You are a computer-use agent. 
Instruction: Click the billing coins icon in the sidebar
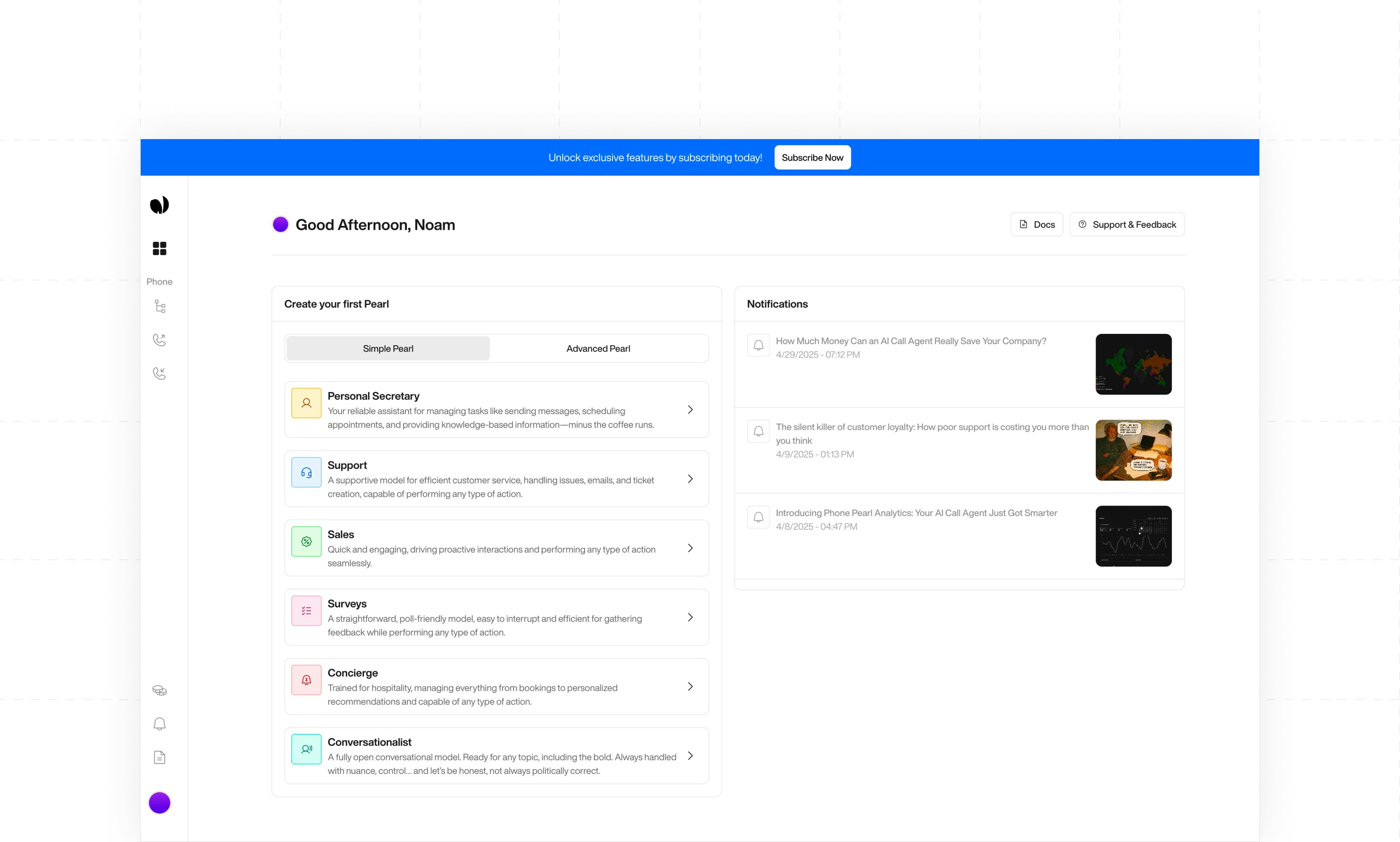click(159, 690)
